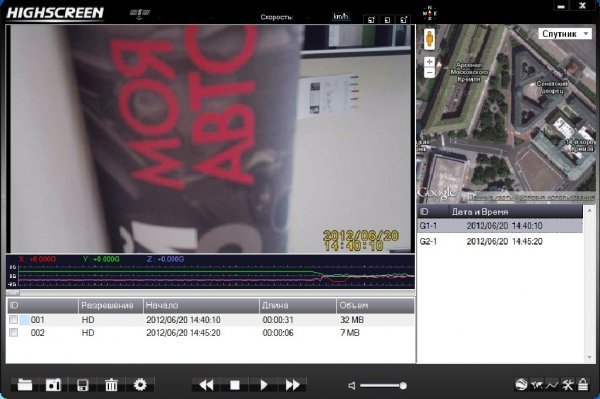Screen dimensions: 600x399
Task: Sort by the Разрешение column header
Action: [x=111, y=306]
